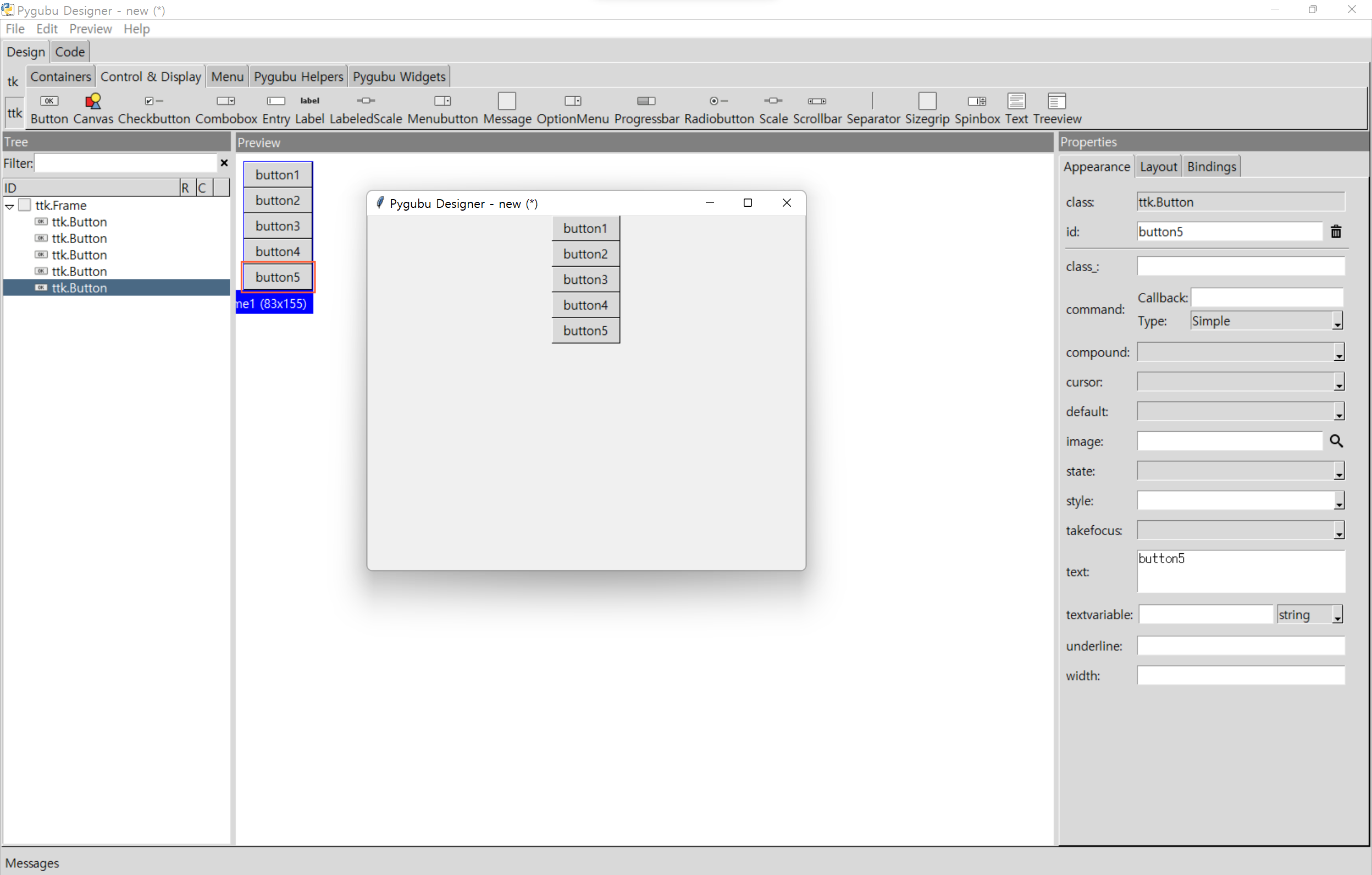The width and height of the screenshot is (1372, 875).
Task: Open image search magnifier icon
Action: 1336,441
